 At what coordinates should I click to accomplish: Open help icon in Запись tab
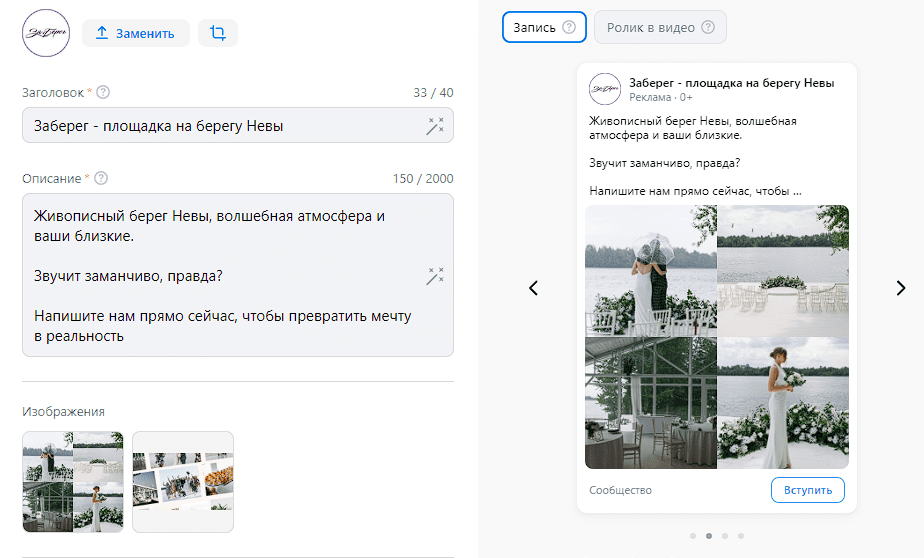[x=569, y=27]
